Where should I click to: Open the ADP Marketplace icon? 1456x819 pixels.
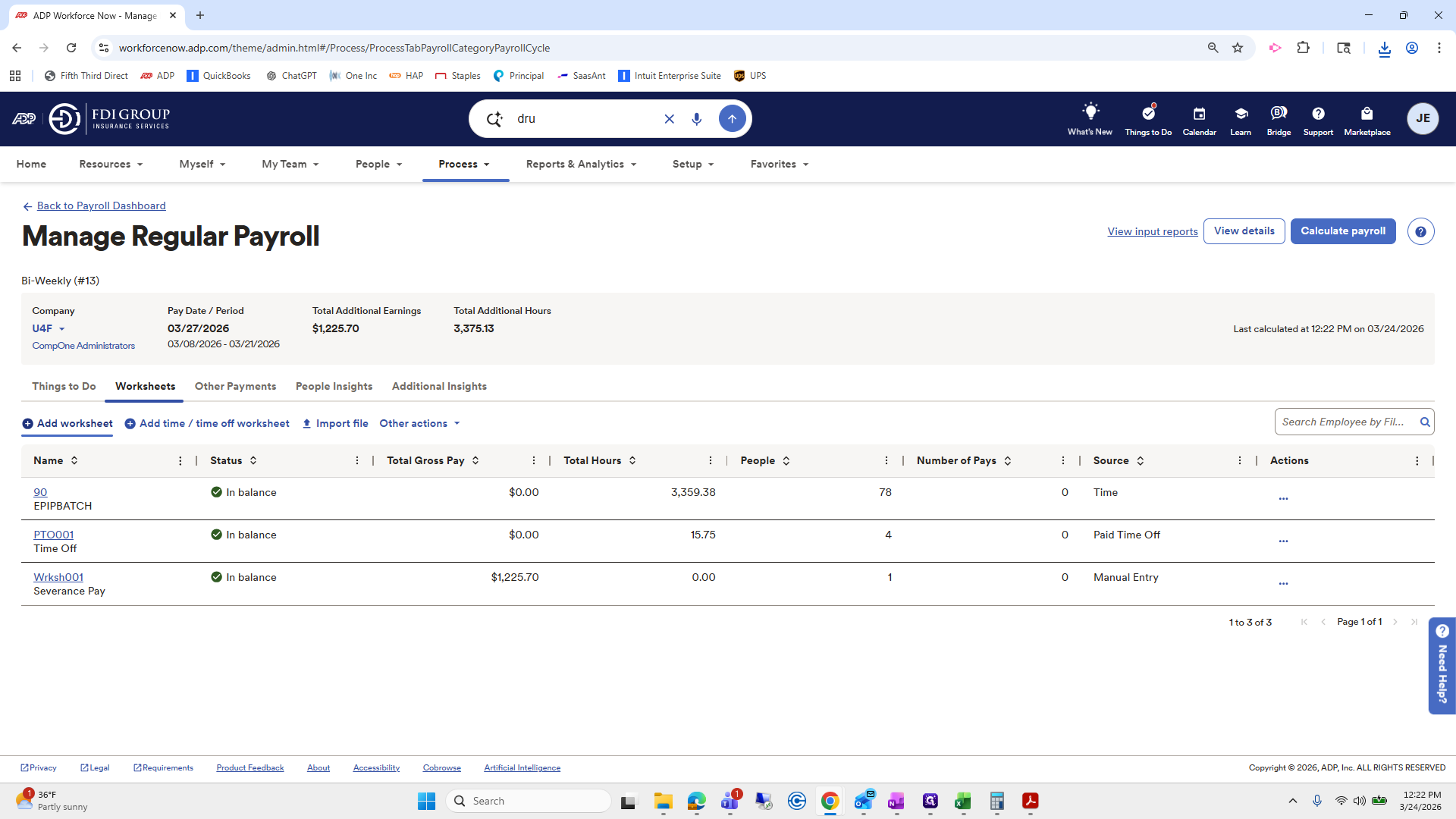(x=1367, y=118)
